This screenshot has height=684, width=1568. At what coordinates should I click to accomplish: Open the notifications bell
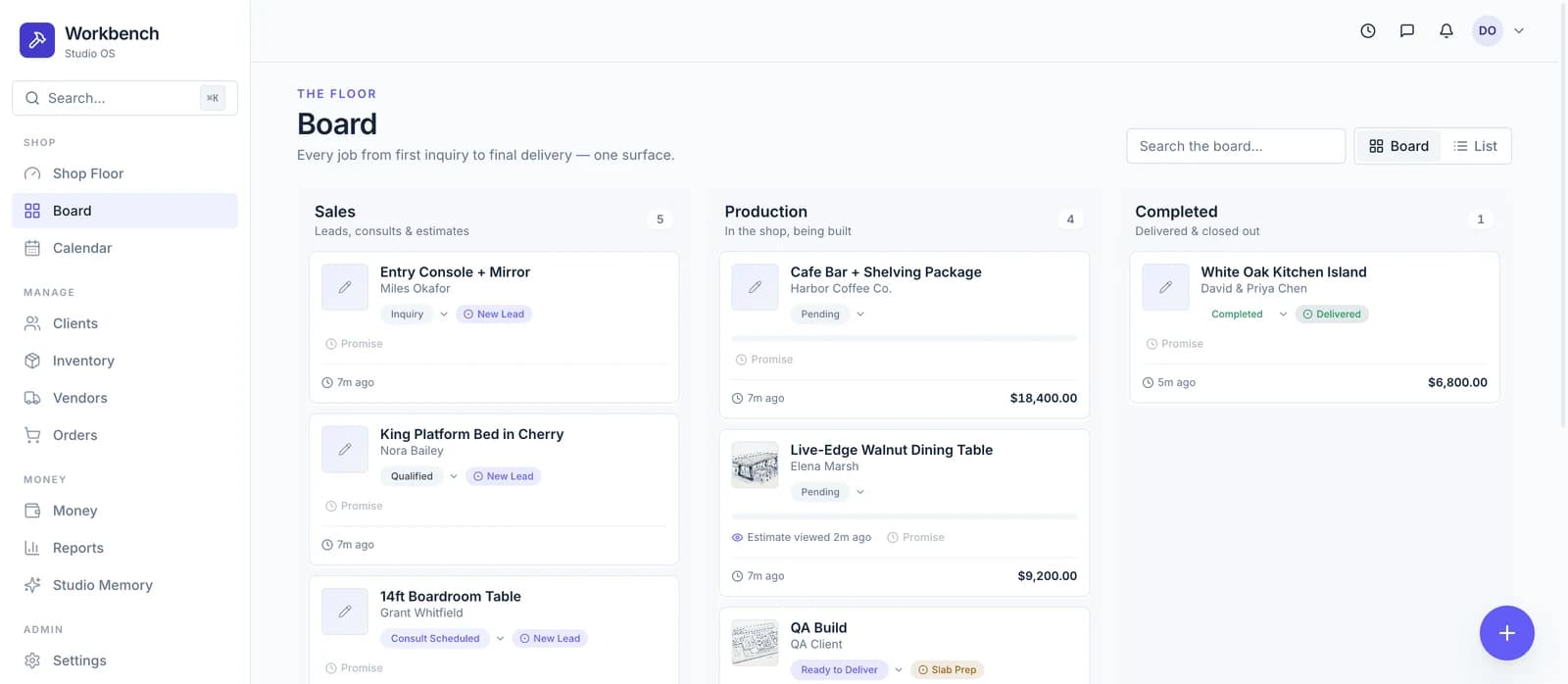(1446, 30)
